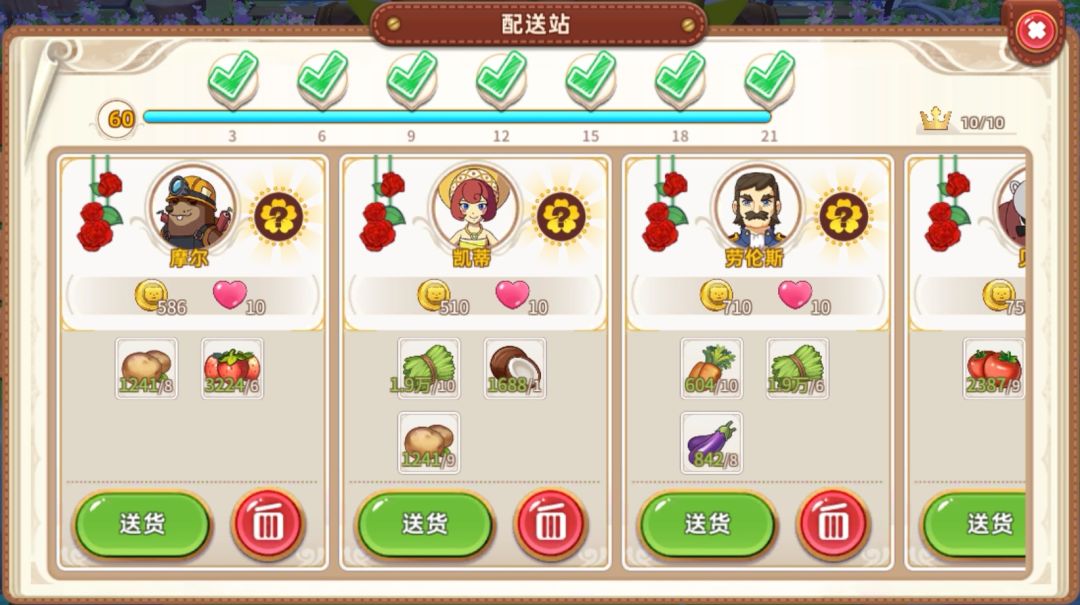Image resolution: width=1080 pixels, height=605 pixels.
Task: Tap the strawberry item in 摩尔's order
Action: point(232,369)
